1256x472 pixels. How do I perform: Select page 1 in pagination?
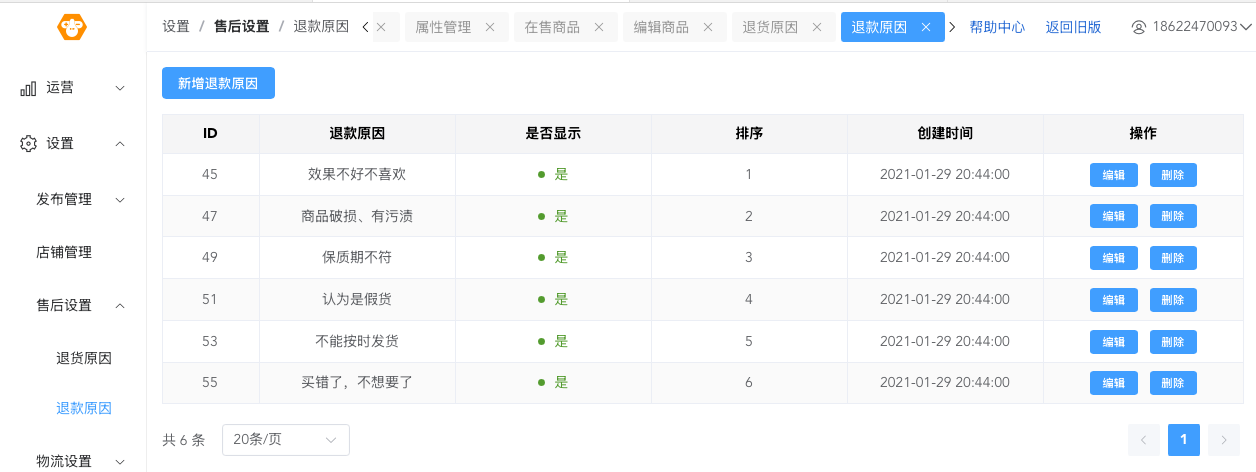pyautogui.click(x=1184, y=440)
